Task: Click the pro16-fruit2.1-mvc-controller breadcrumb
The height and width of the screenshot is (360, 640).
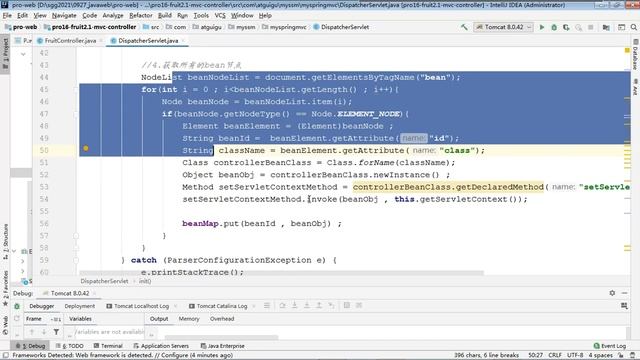Action: (x=90, y=27)
